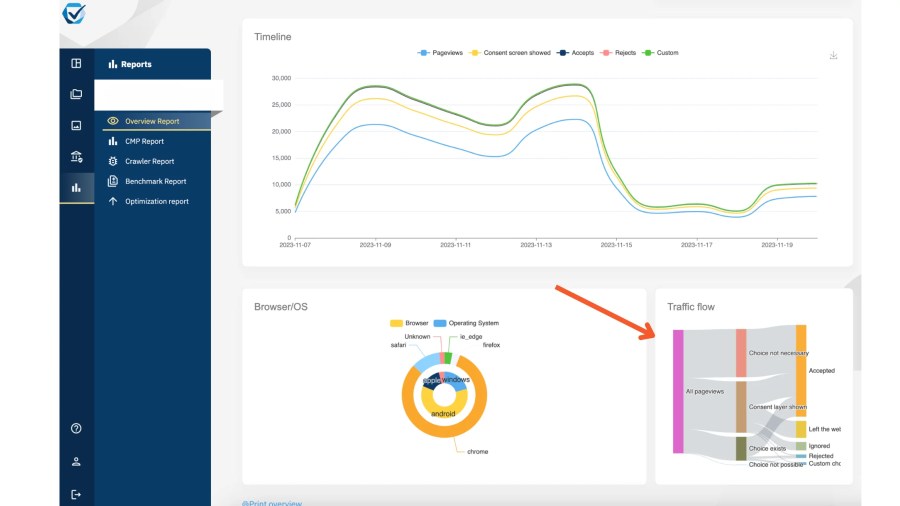900x506 pixels.
Task: Select the bar chart reports icon in sidebar
Action: [76, 188]
